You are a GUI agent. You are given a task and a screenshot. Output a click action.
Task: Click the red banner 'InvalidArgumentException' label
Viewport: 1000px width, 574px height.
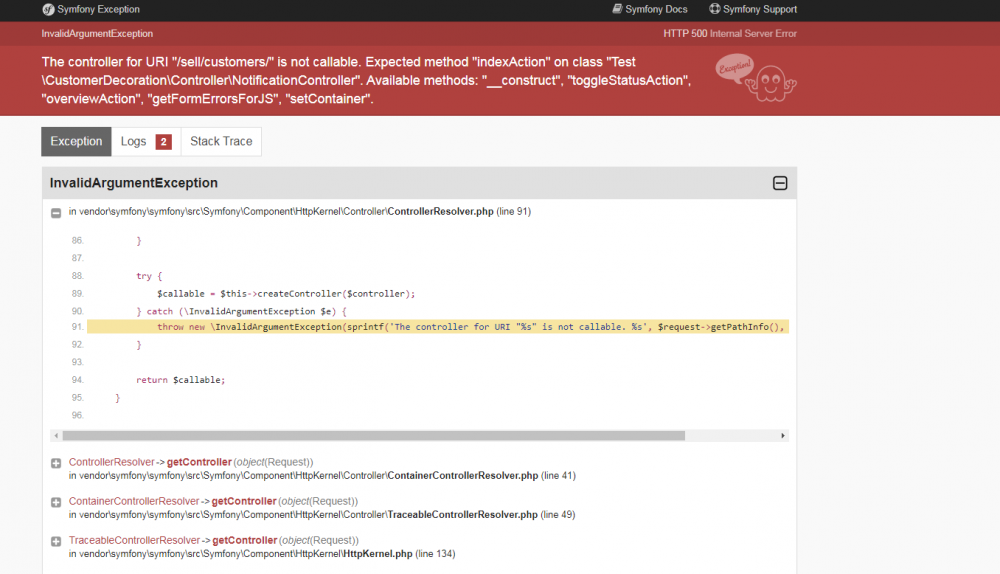97,34
